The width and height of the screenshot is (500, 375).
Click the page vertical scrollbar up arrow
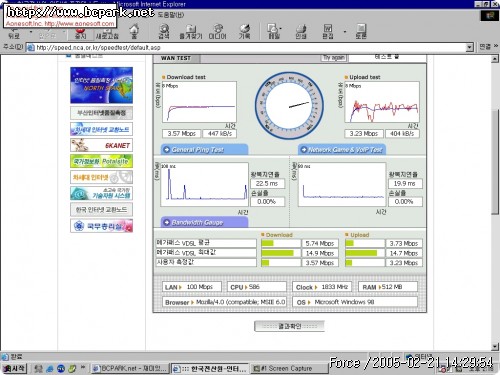tap(495, 59)
